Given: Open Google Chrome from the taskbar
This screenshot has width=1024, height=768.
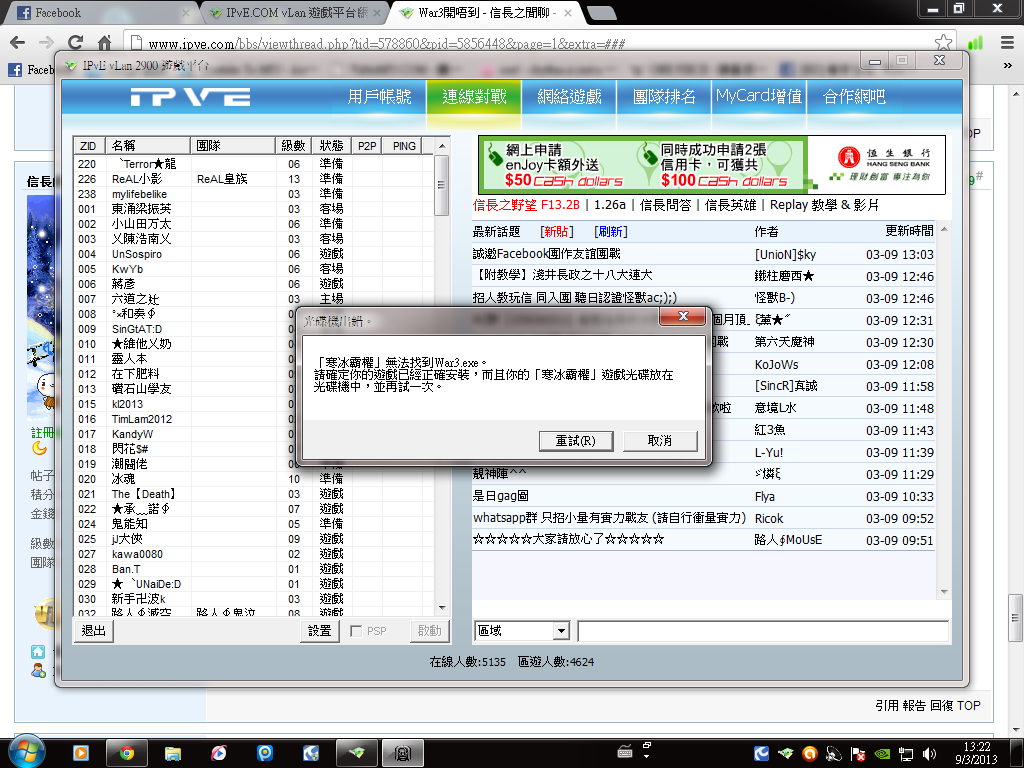Looking at the screenshot, I should point(127,752).
